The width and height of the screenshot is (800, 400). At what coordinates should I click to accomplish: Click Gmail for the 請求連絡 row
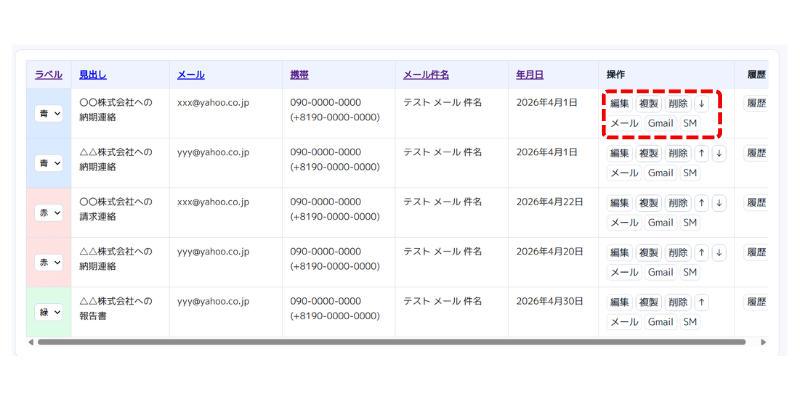pos(661,222)
